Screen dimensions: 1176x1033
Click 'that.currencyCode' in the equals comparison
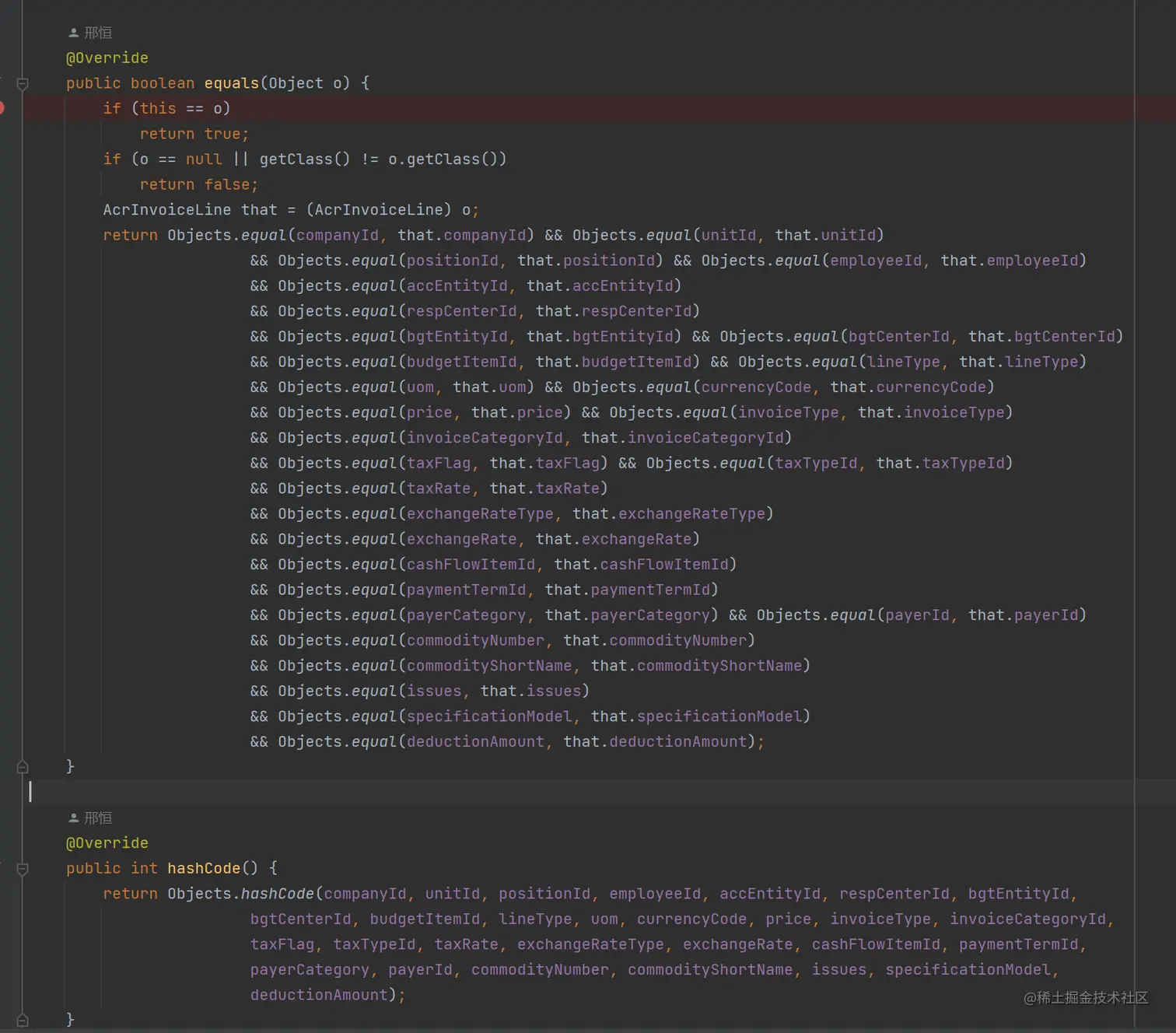tap(908, 387)
